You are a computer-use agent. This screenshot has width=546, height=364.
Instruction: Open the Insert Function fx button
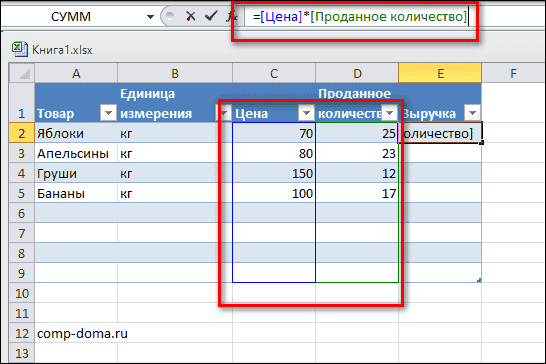pos(231,16)
